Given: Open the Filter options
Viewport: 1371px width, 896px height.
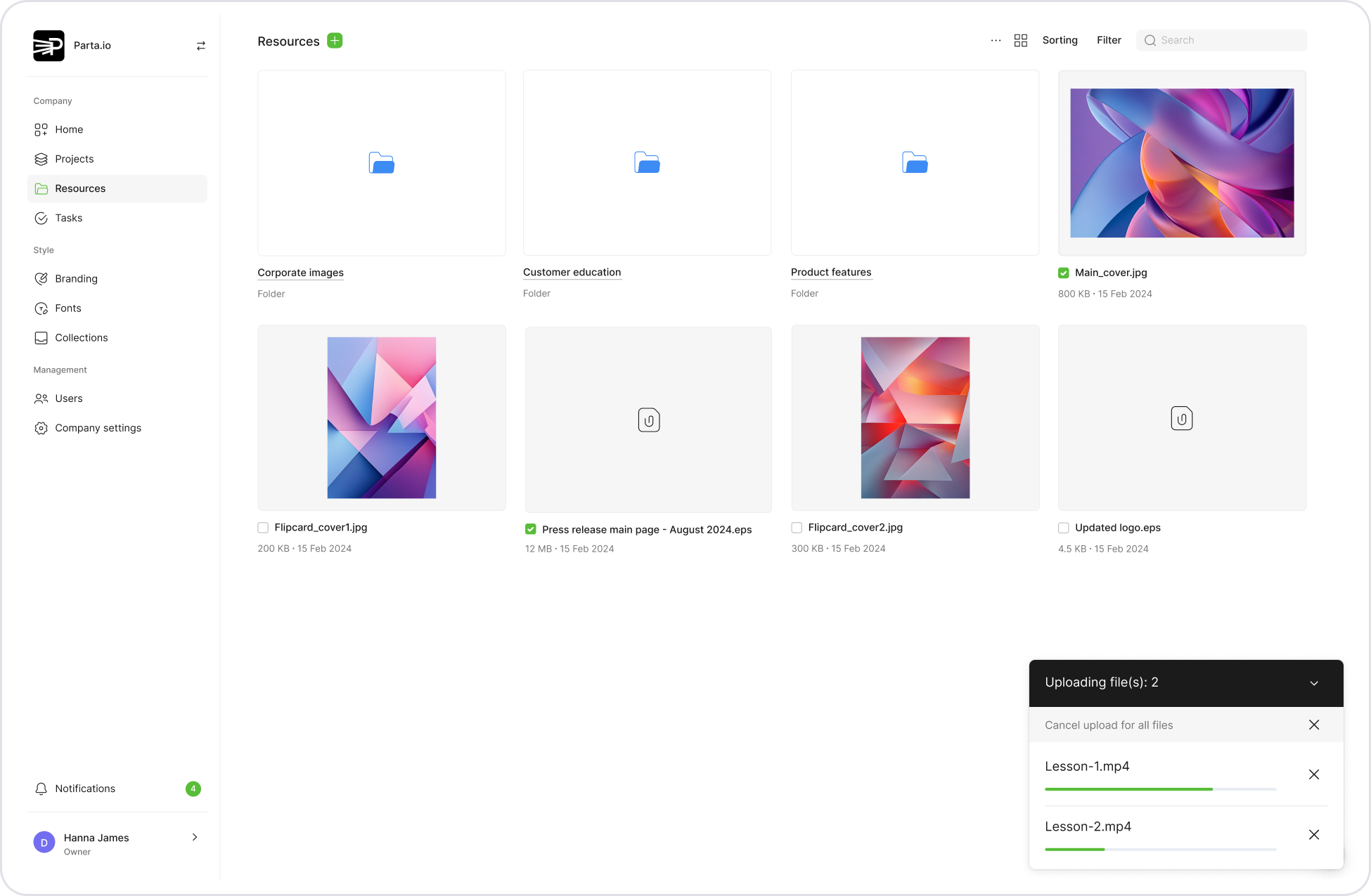Looking at the screenshot, I should coord(1109,41).
